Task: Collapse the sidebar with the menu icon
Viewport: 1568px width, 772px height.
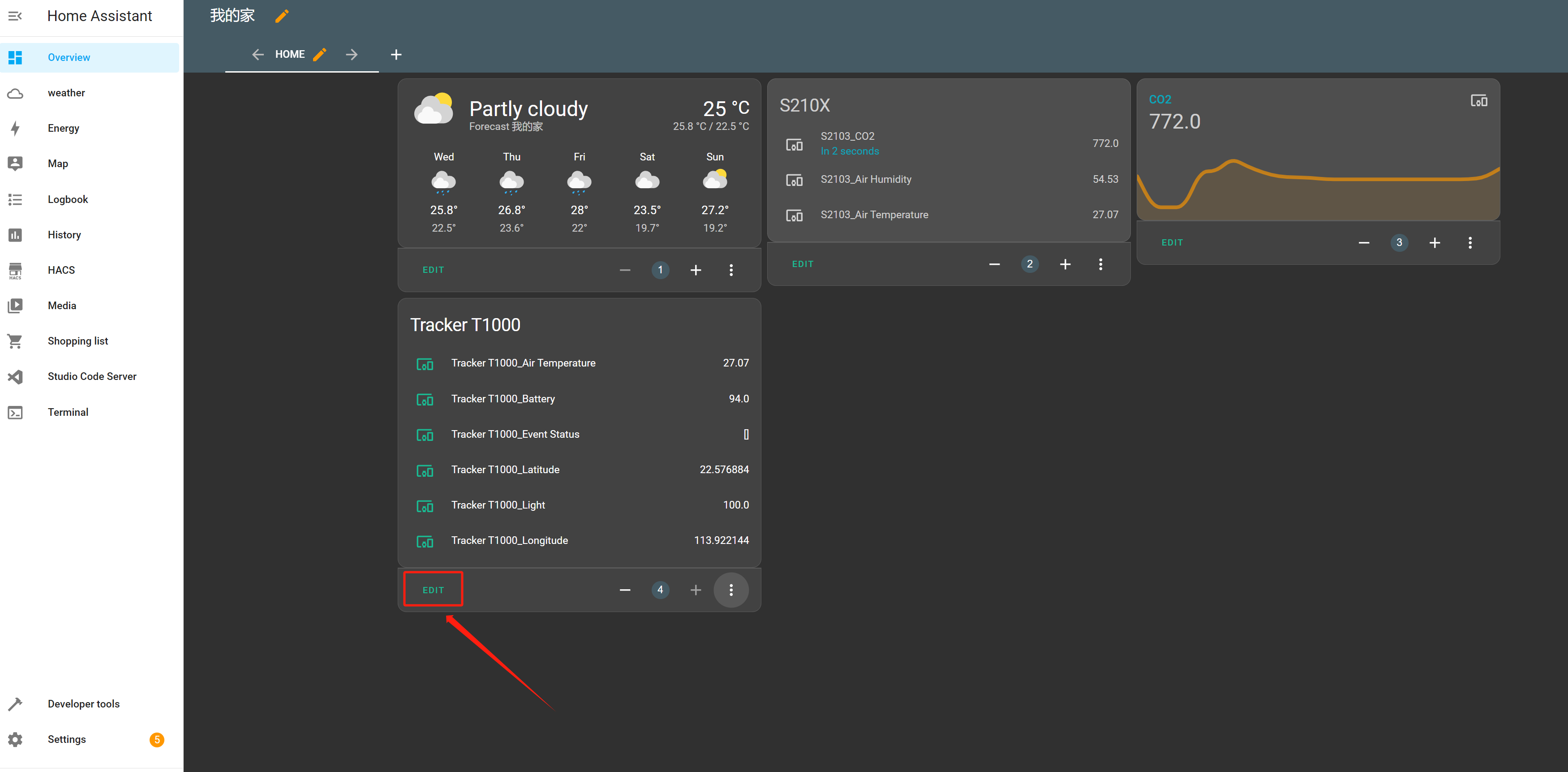Action: point(15,16)
